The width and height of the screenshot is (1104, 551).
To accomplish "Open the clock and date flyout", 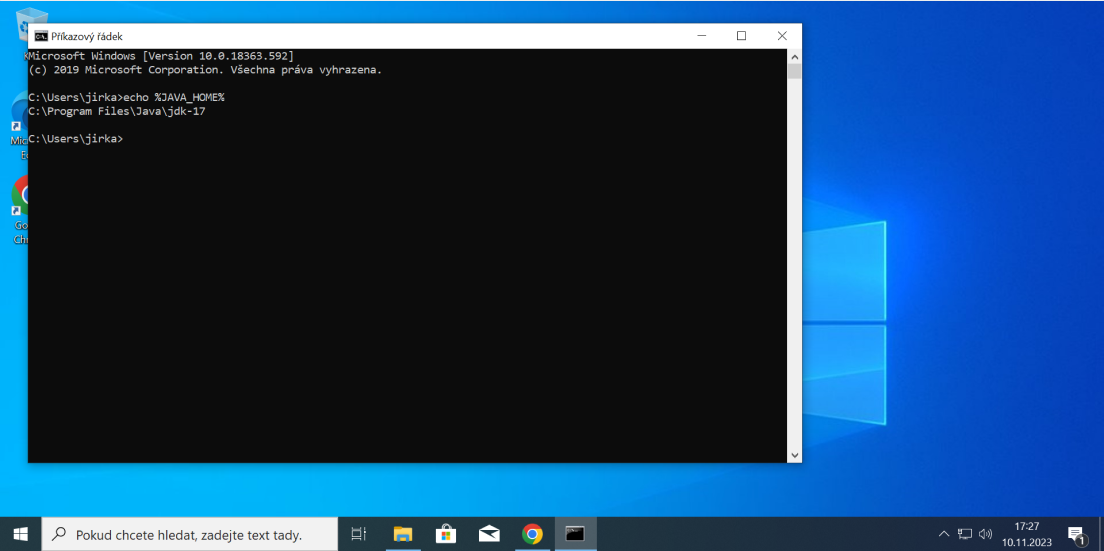I will tap(1026, 534).
